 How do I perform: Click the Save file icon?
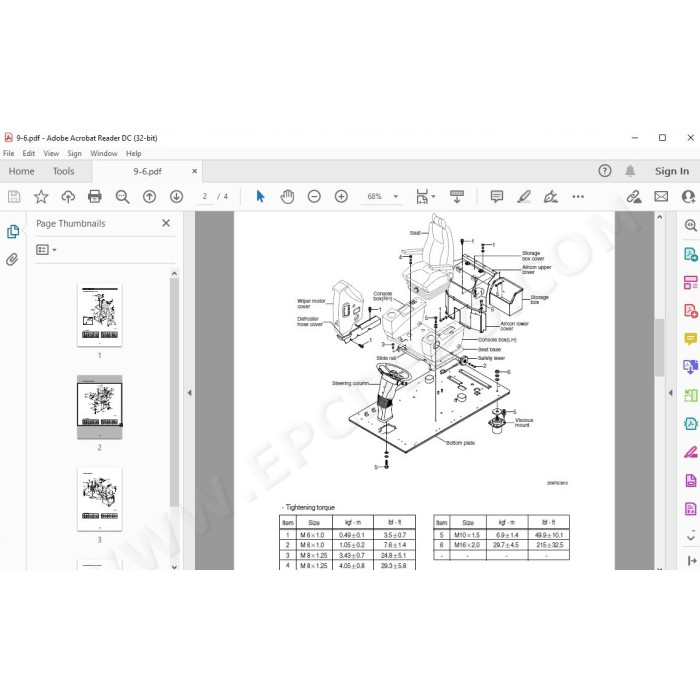14,196
